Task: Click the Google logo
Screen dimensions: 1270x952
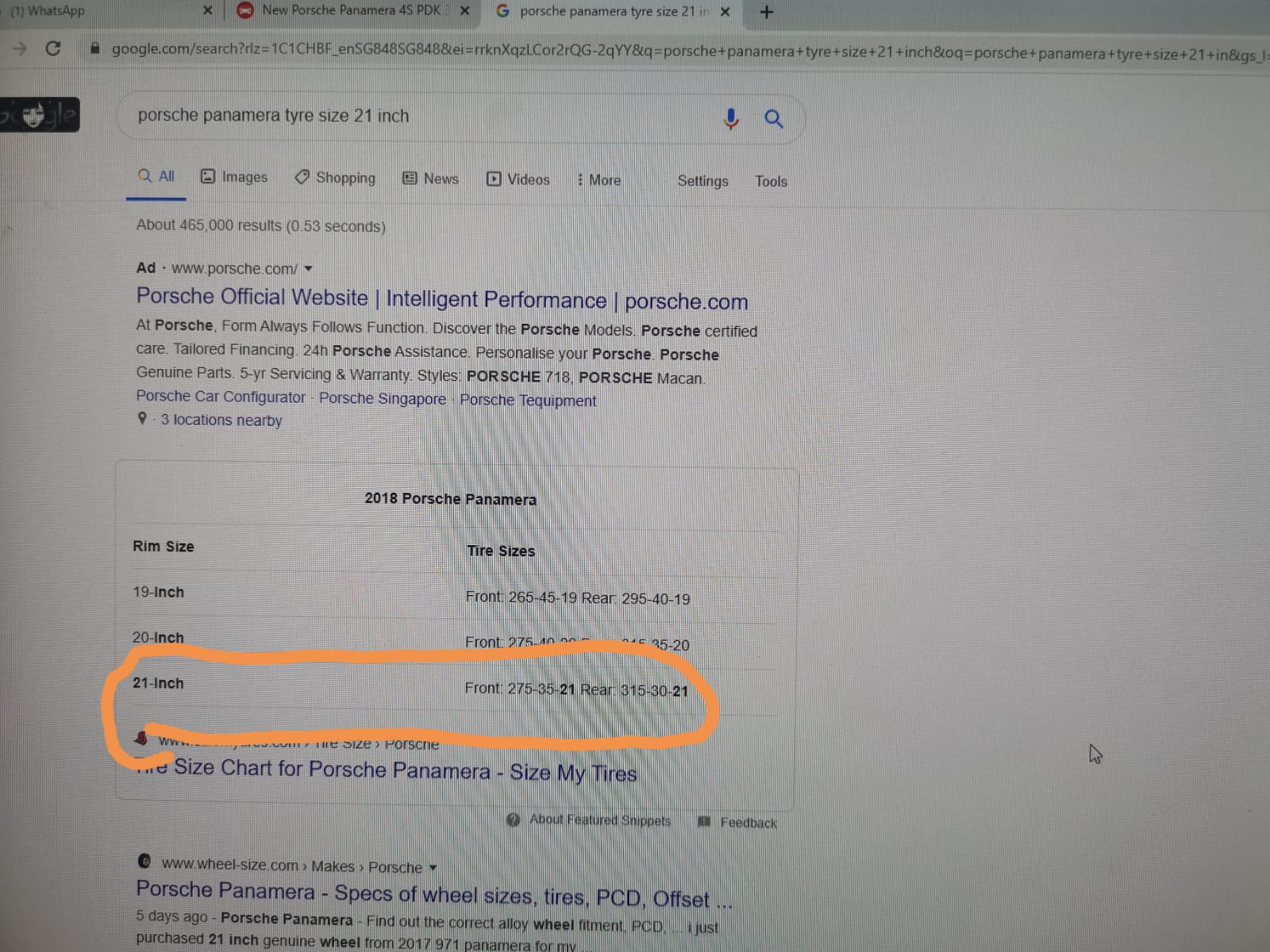Action: [x=40, y=115]
